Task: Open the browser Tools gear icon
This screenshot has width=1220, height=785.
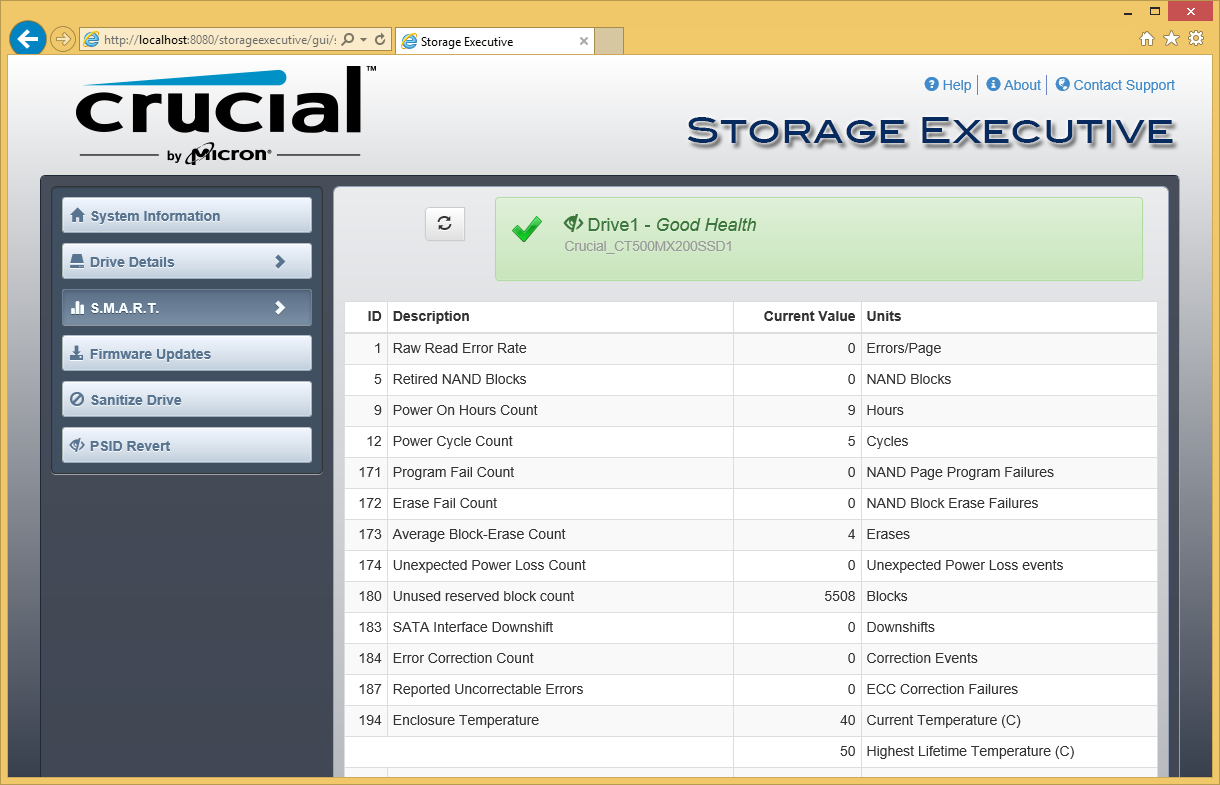Action: (x=1196, y=38)
